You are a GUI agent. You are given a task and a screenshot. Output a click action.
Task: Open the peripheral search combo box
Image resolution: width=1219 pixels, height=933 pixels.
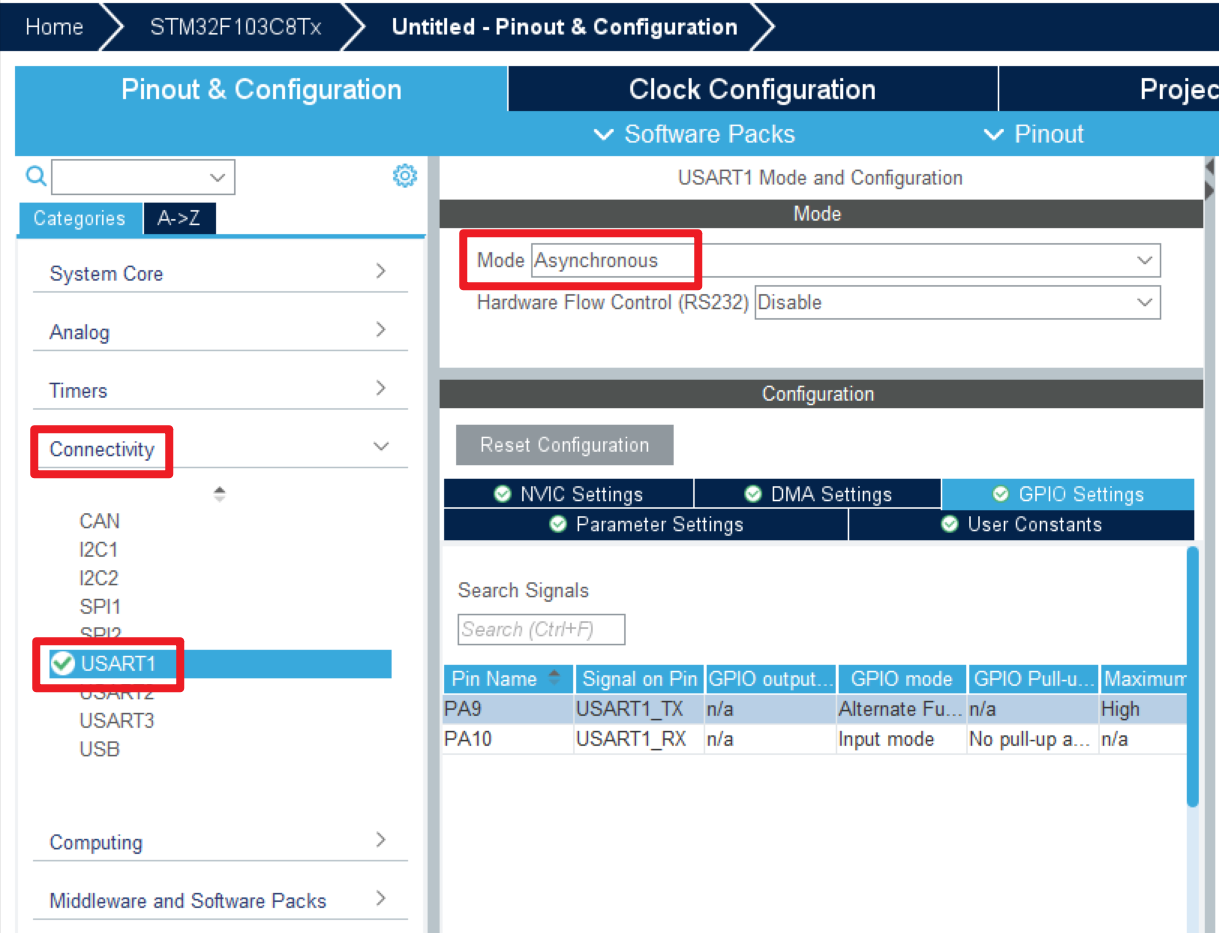[143, 177]
